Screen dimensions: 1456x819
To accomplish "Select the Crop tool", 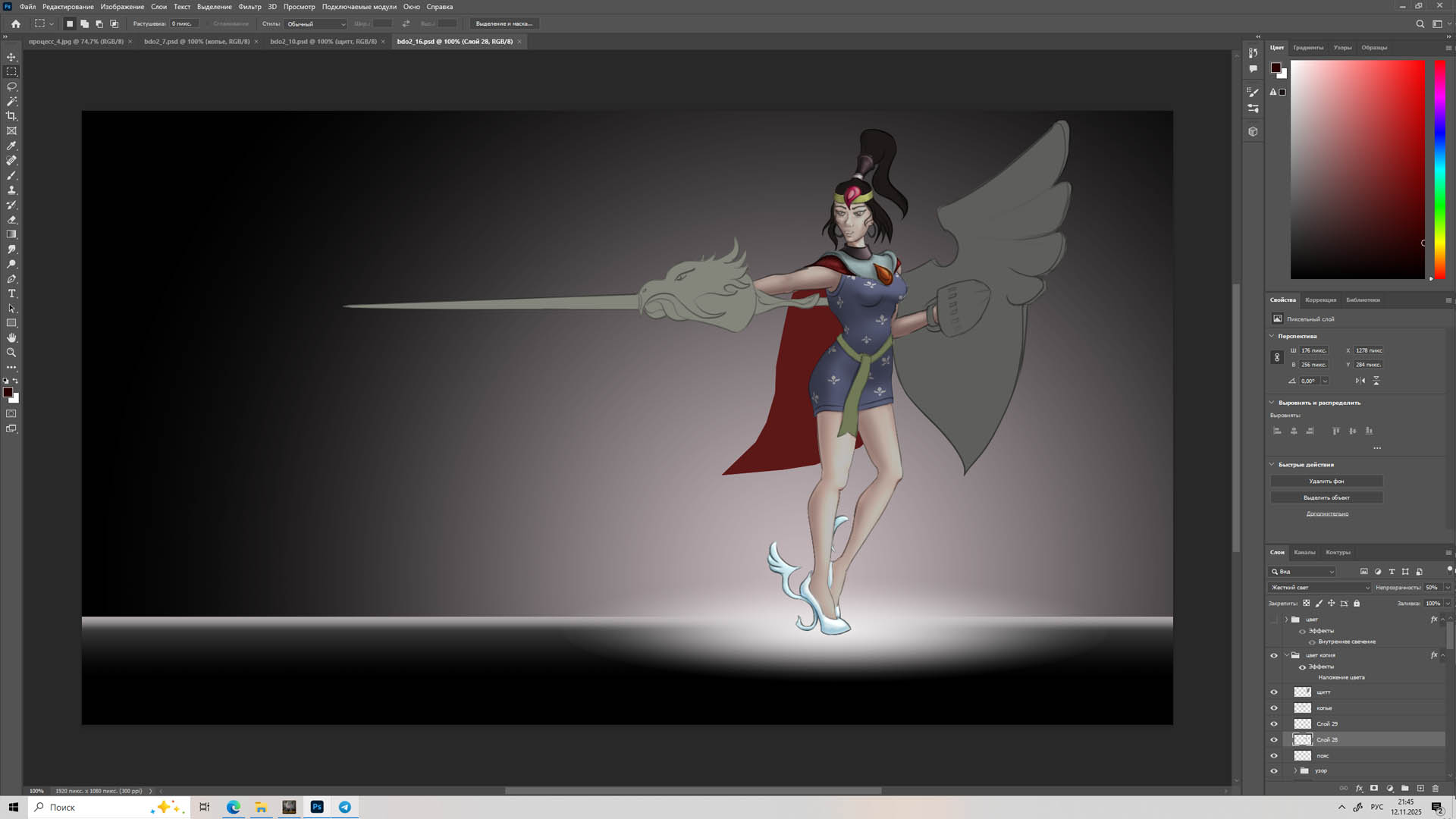I will 11,116.
